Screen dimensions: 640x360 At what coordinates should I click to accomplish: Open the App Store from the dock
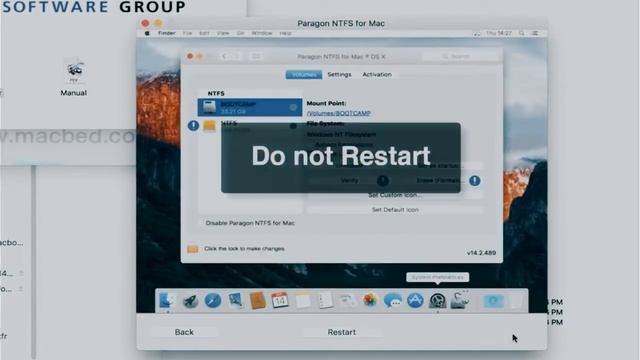(415, 301)
